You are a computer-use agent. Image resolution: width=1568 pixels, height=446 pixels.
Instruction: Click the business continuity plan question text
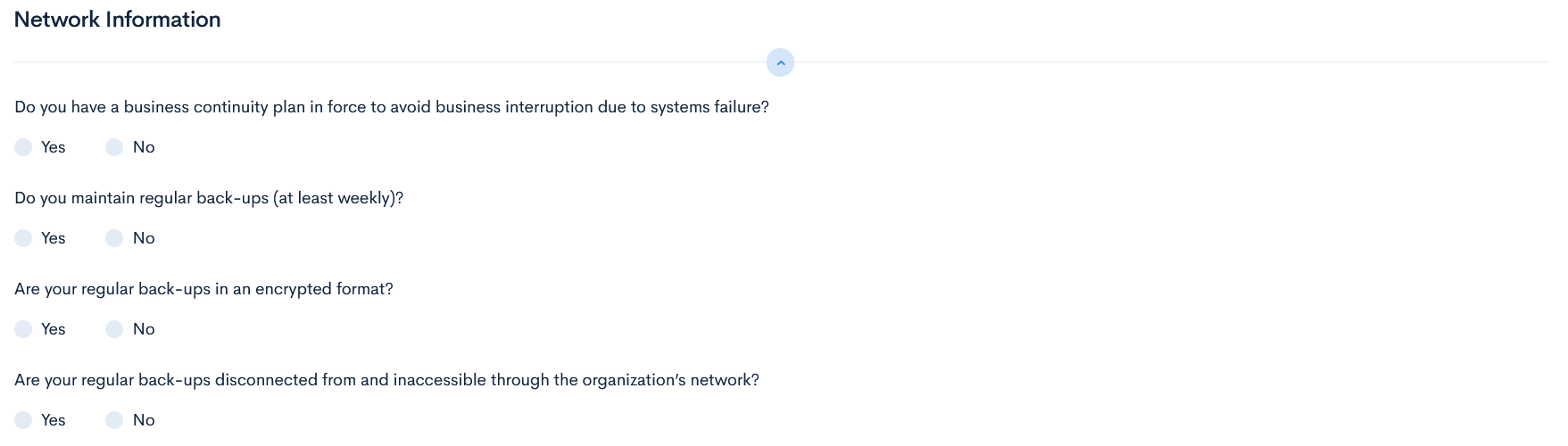391,107
